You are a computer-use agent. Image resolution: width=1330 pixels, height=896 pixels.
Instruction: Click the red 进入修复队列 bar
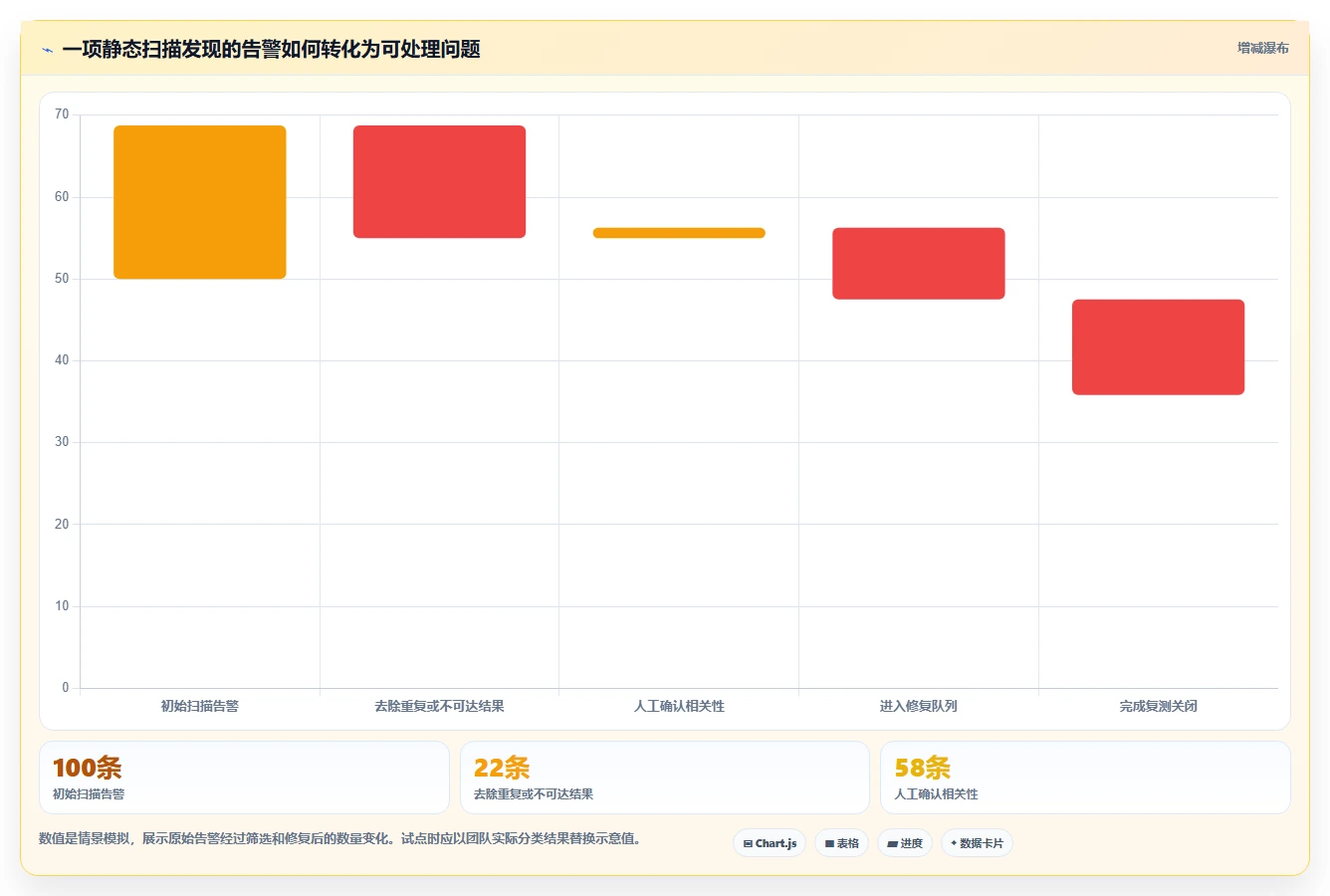click(x=919, y=264)
